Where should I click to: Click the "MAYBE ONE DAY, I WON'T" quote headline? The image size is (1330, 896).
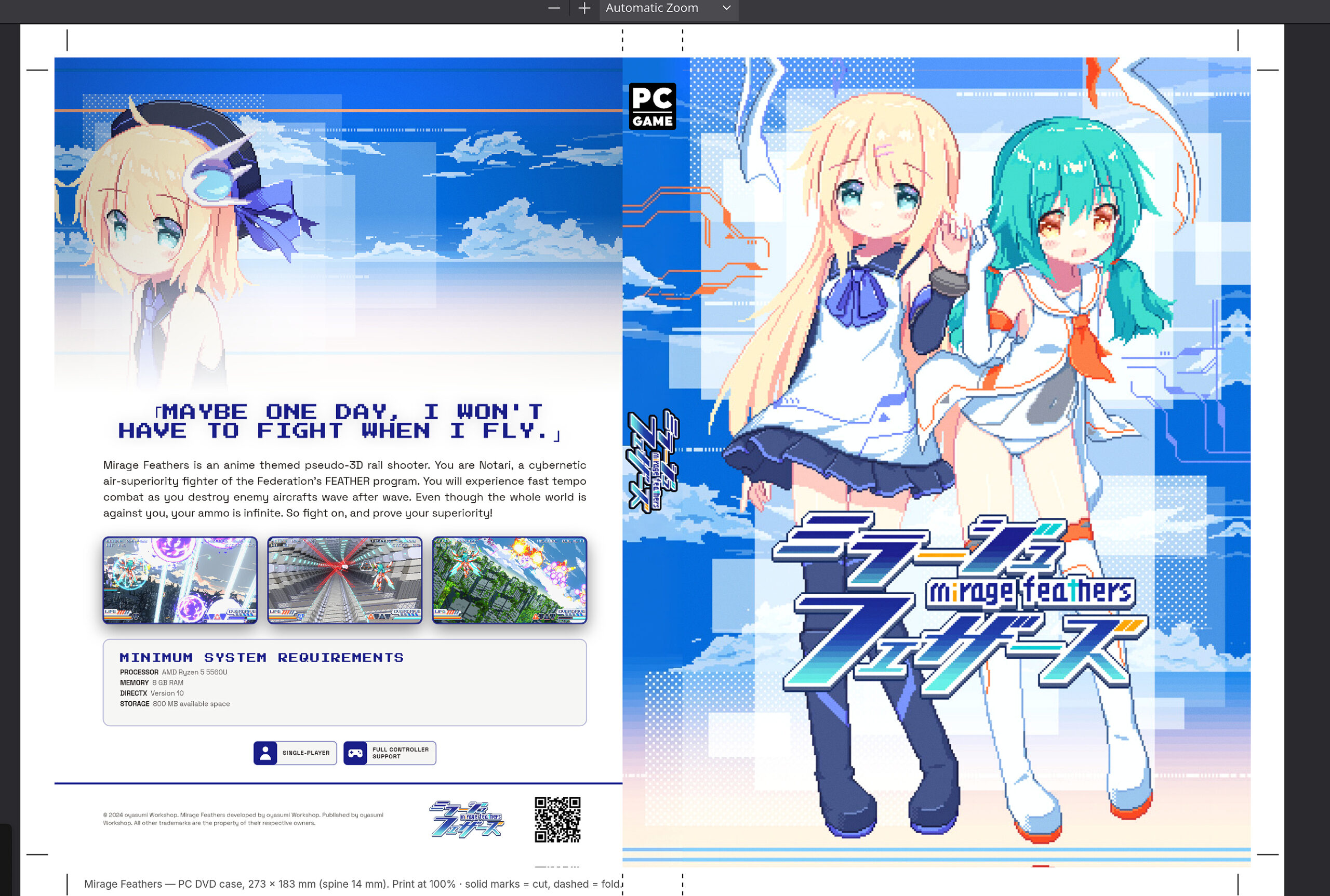point(340,422)
